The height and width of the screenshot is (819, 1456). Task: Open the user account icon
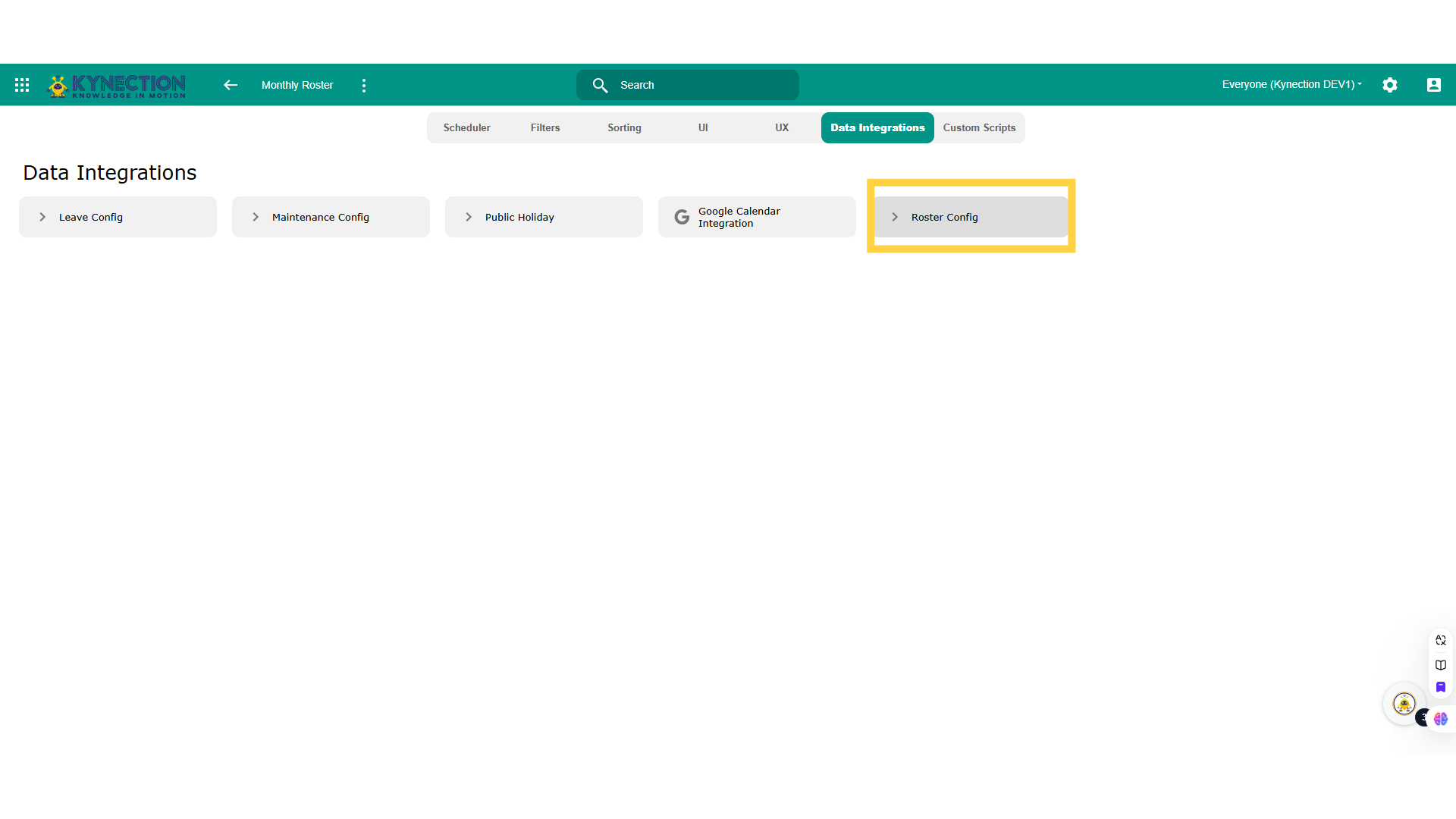pos(1433,85)
